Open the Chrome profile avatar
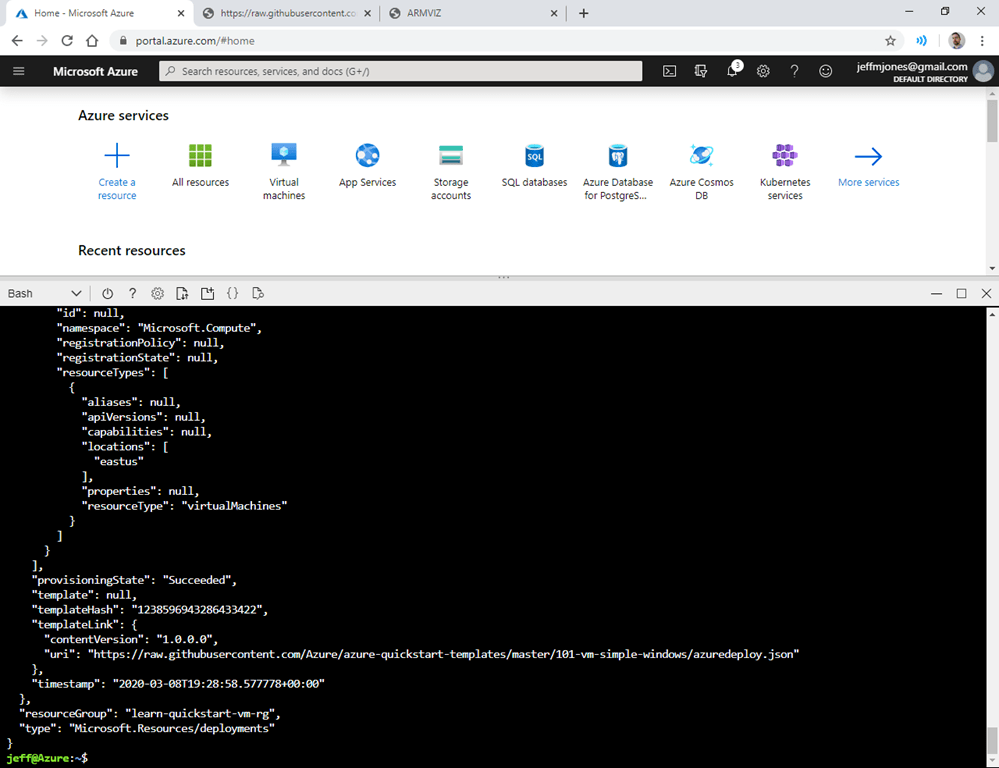 [x=956, y=41]
